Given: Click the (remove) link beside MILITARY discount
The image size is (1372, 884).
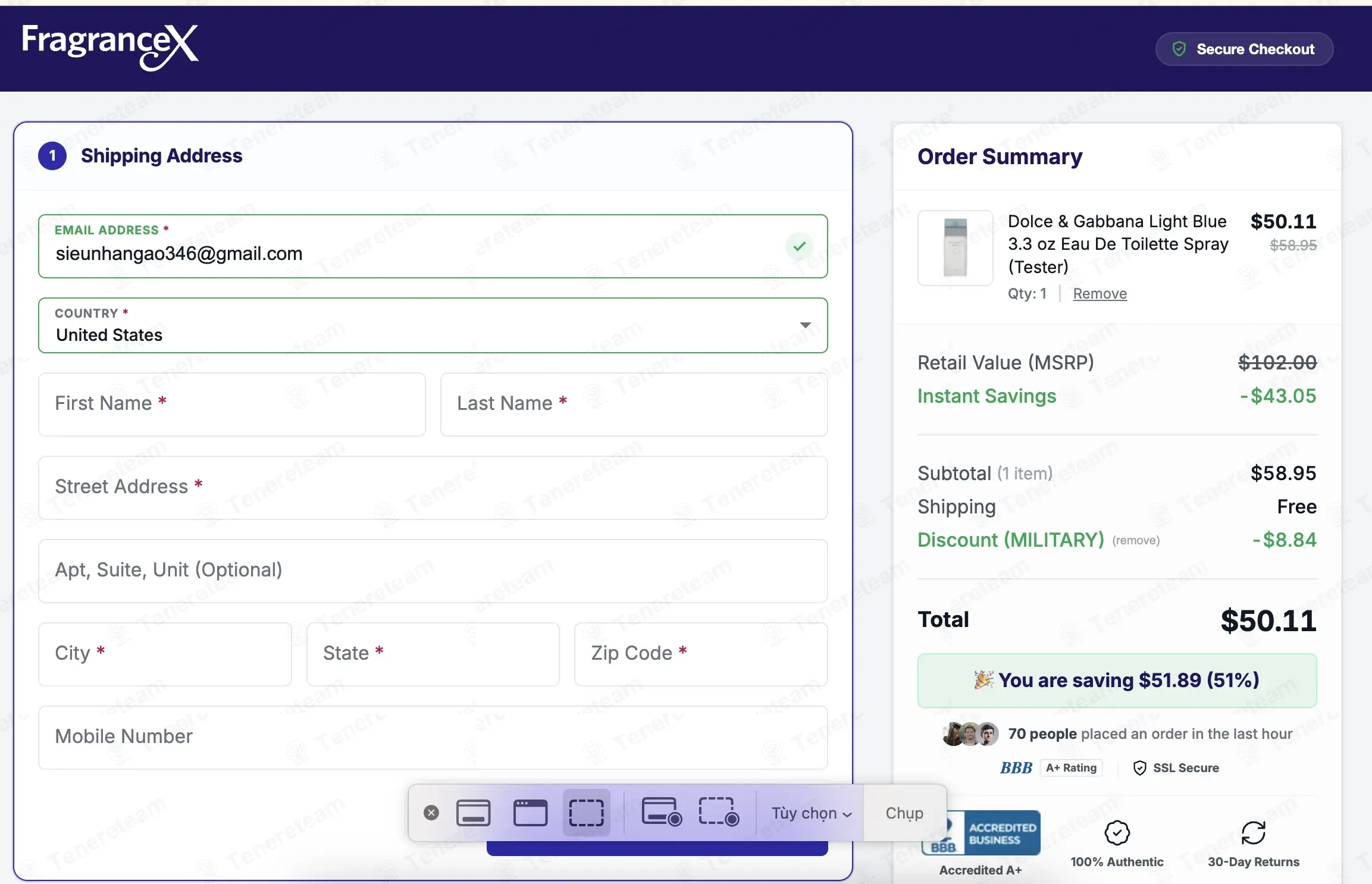Looking at the screenshot, I should coord(1136,540).
